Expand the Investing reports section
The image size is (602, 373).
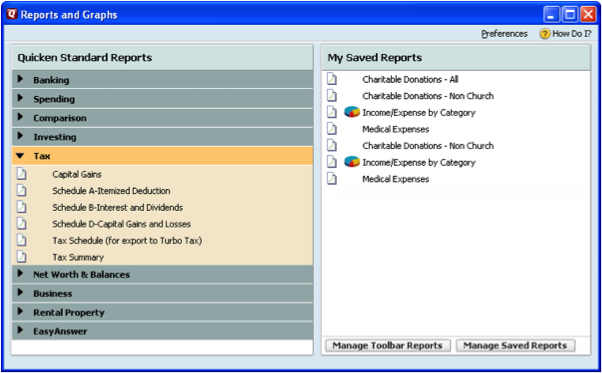click(x=21, y=136)
